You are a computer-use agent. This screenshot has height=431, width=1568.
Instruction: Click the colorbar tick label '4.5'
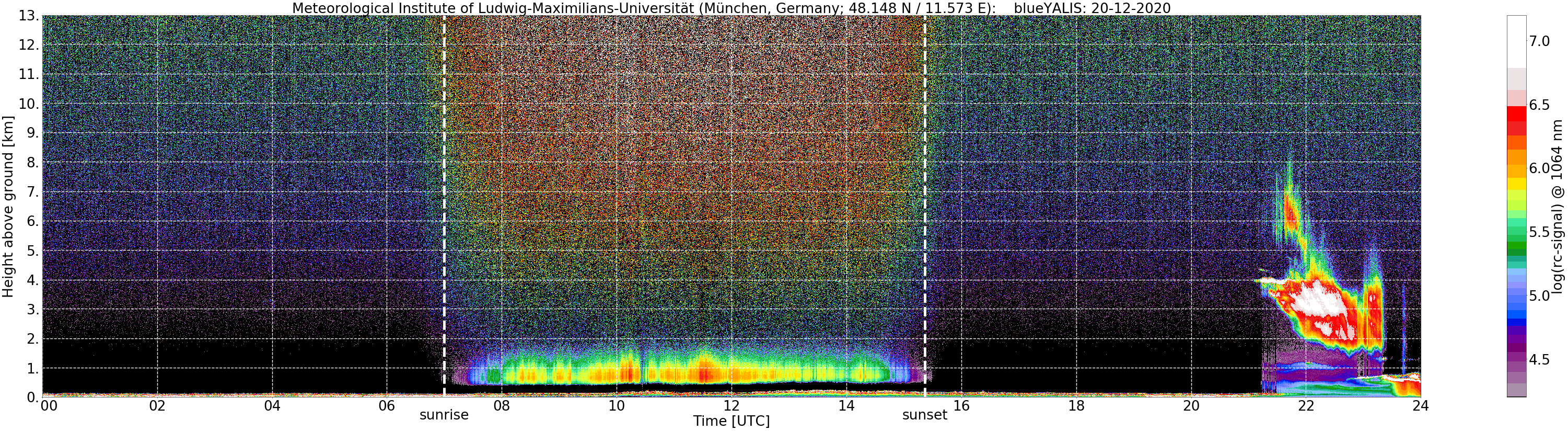click(1539, 360)
